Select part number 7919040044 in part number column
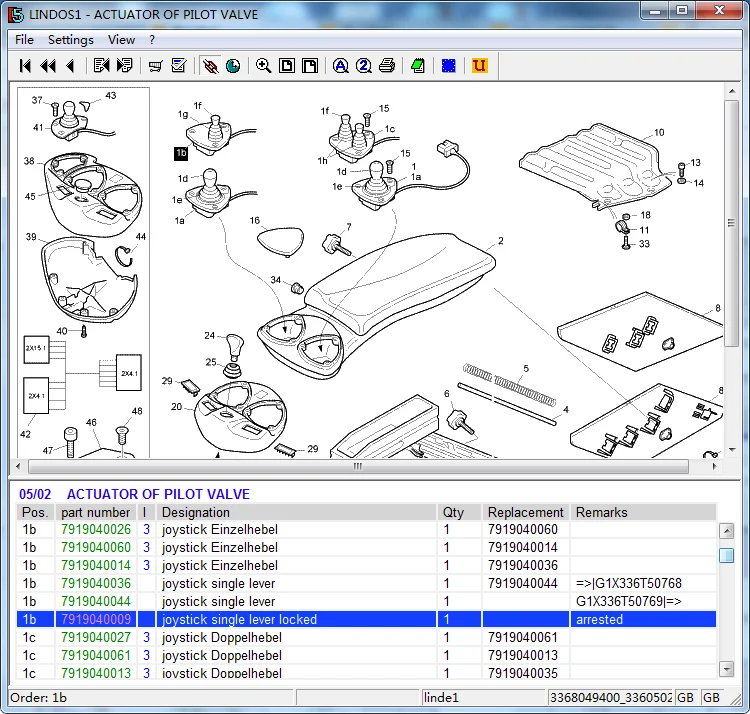 96,602
